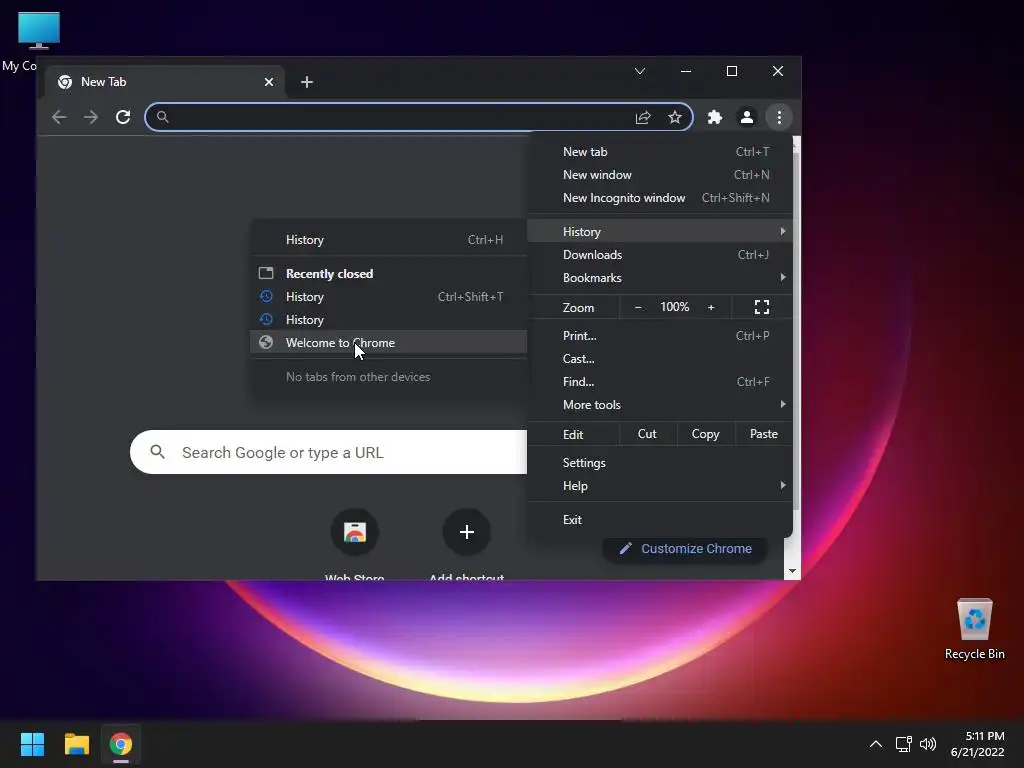
Task: Select New tab menu entry
Action: pos(660,152)
